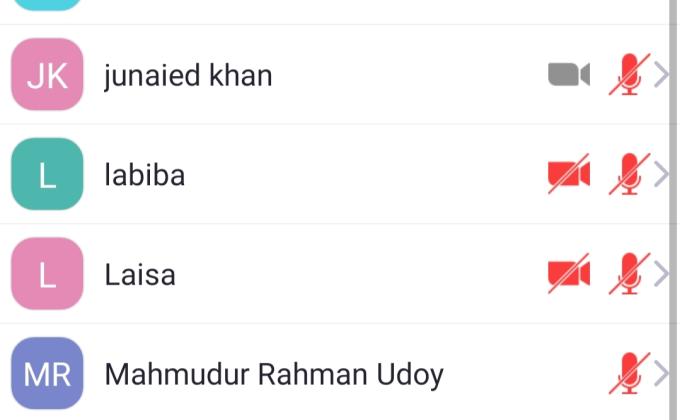Viewport: 680px width, 420px height.
Task: Tap labiba's teal L avatar
Action: [46, 175]
